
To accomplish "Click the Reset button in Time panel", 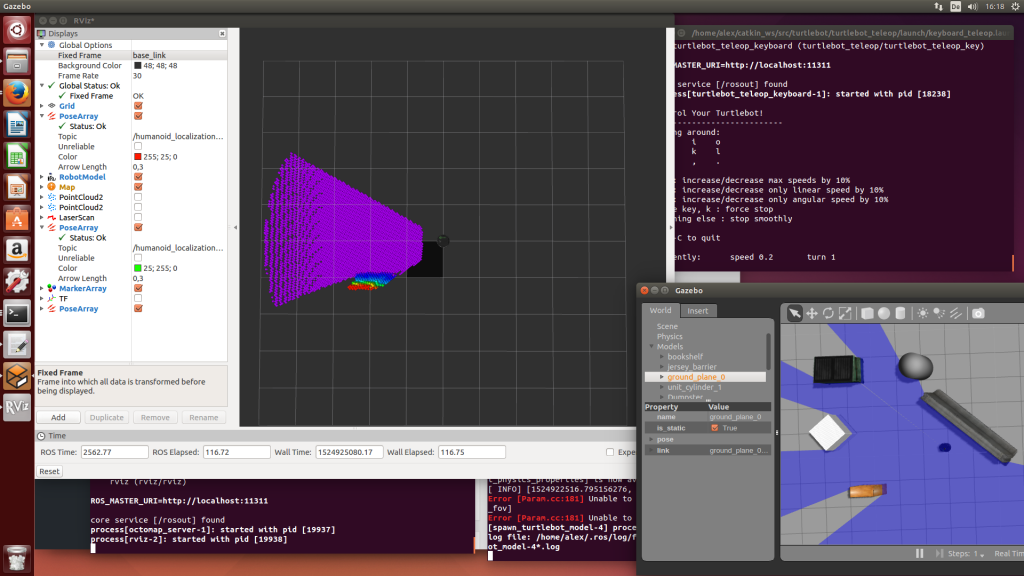I will tap(49, 472).
